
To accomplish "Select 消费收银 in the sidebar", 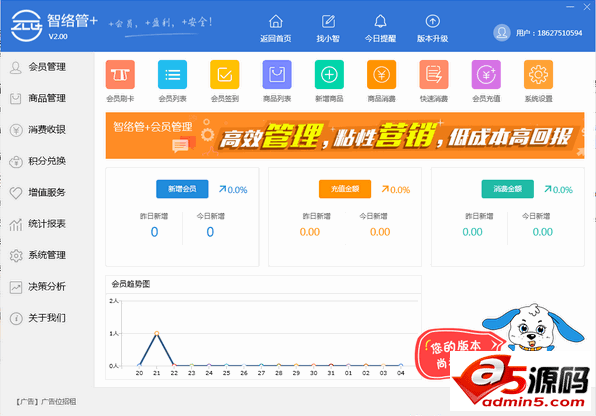I will (x=47, y=130).
